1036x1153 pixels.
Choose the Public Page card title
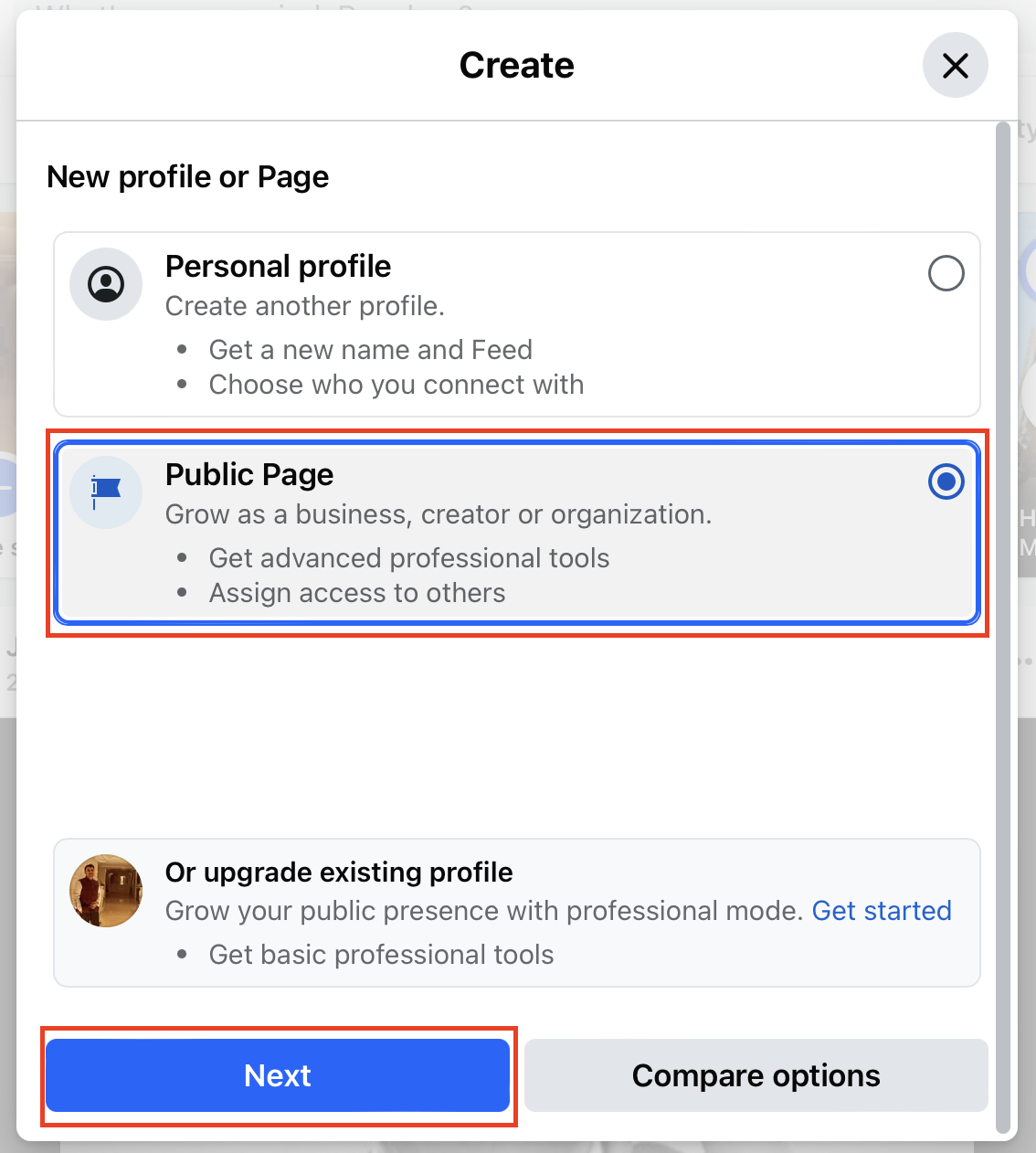249,474
